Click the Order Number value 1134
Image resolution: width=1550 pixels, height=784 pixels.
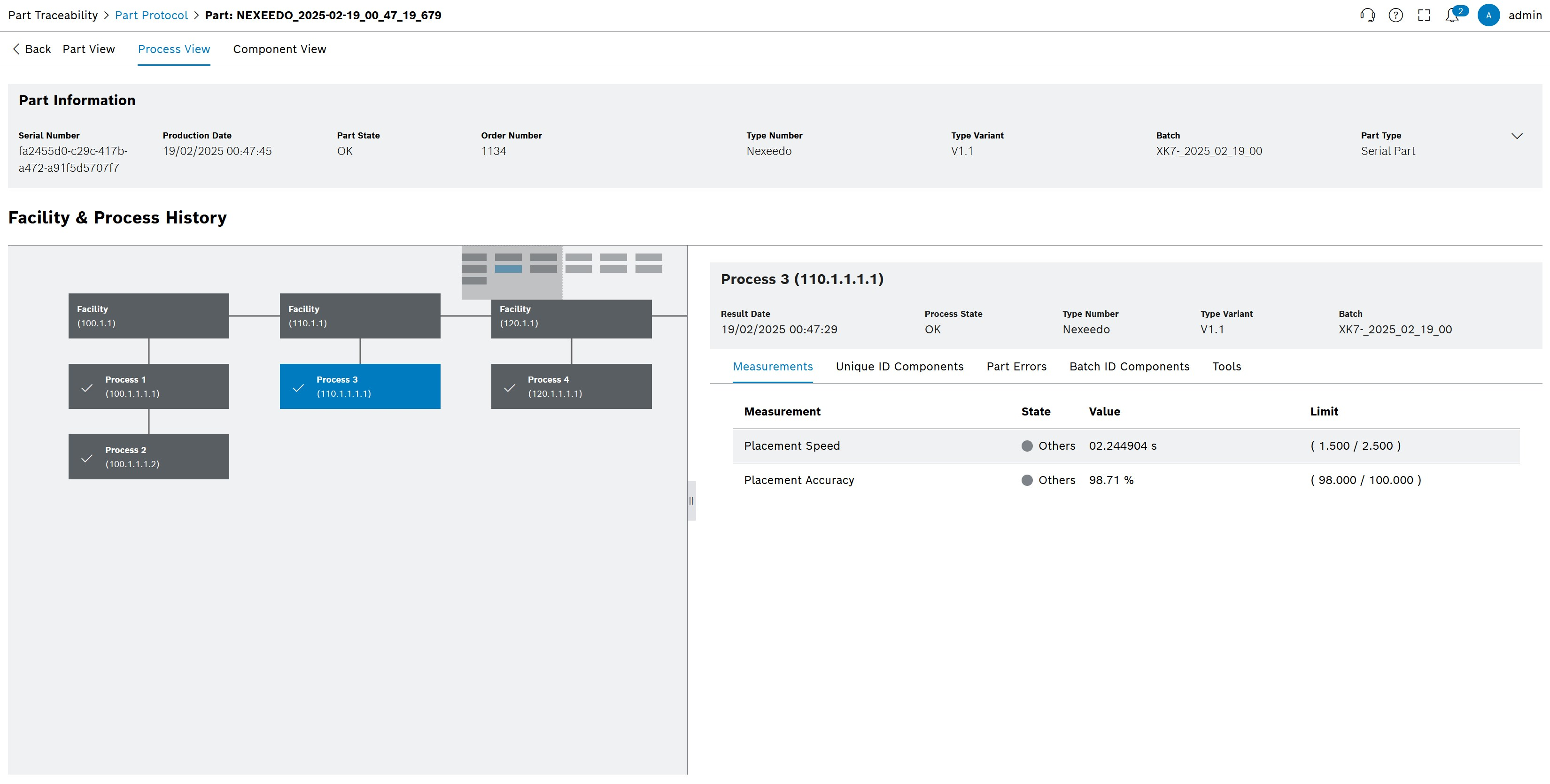tap(493, 152)
